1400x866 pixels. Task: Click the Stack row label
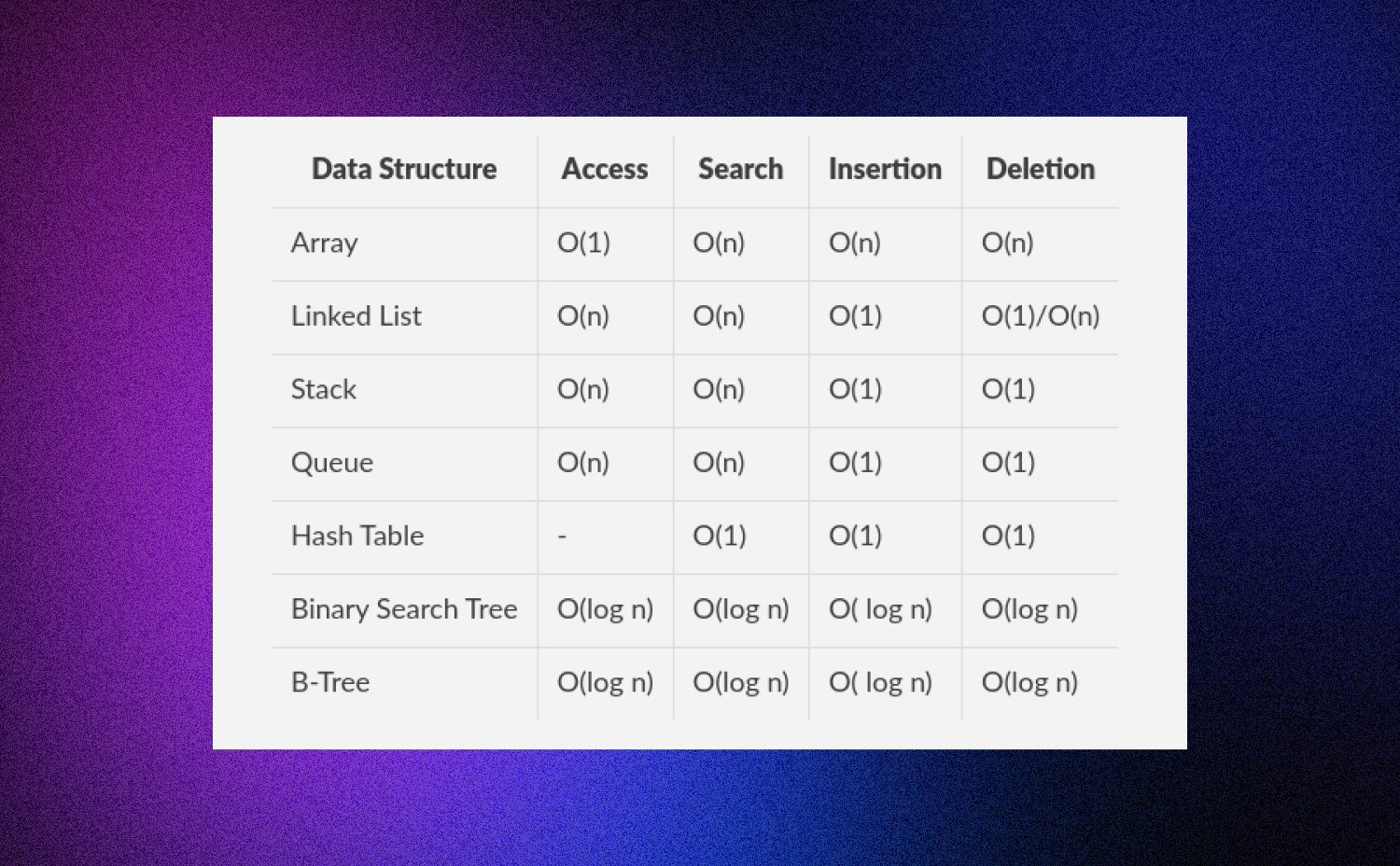[x=324, y=389]
